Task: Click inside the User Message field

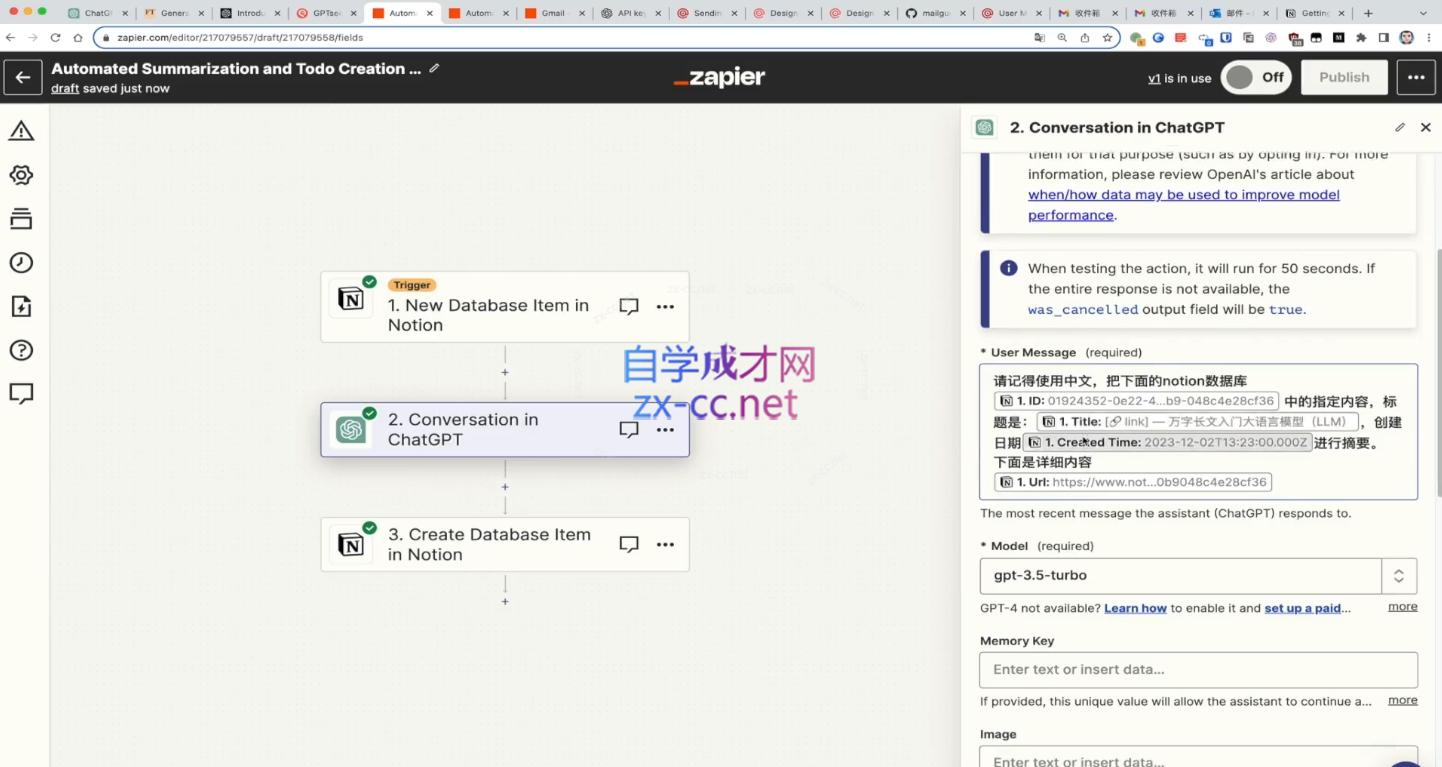Action: click(x=1198, y=432)
